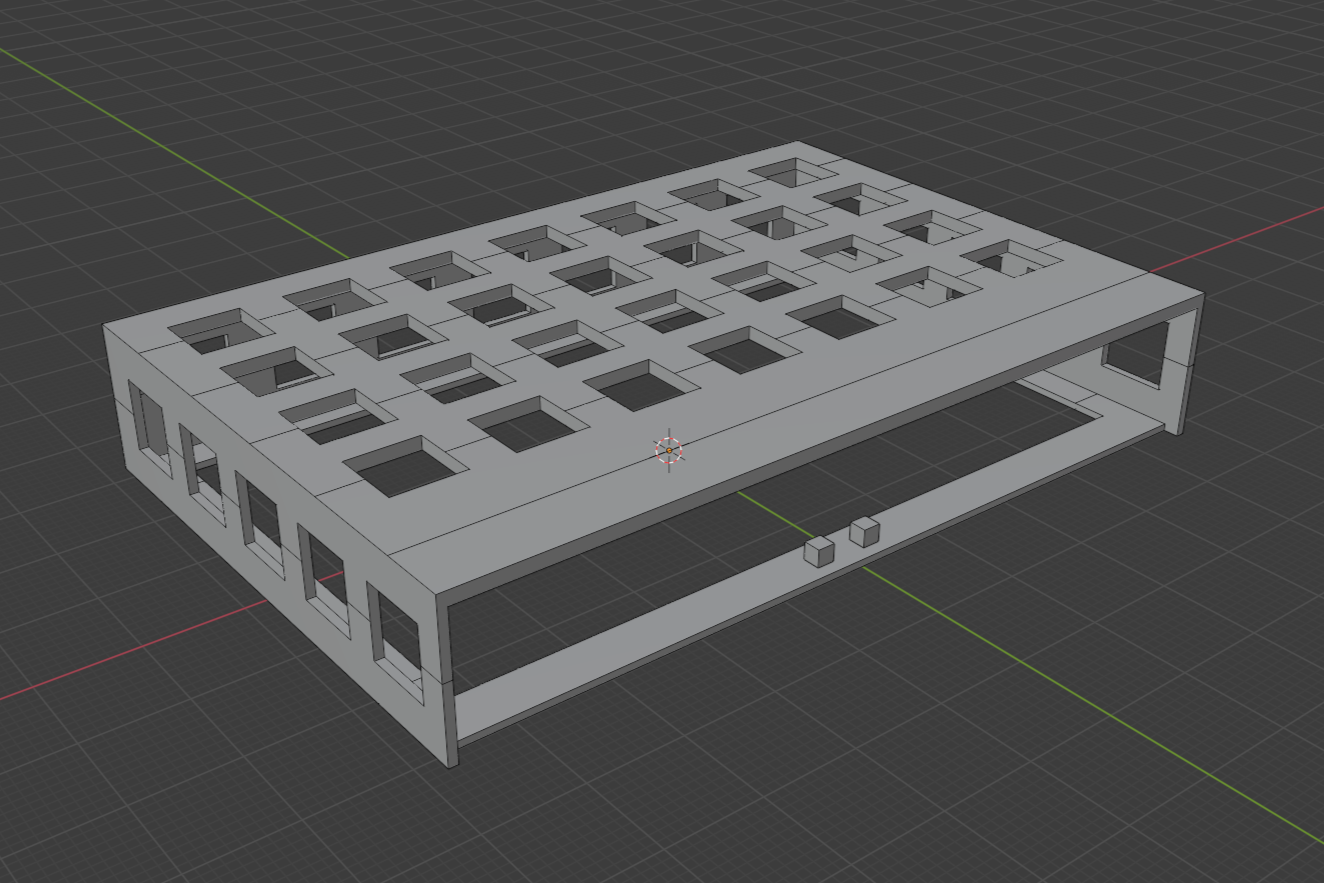Select the right small cube on lower bar
This screenshot has height=883, width=1324.
point(864,532)
